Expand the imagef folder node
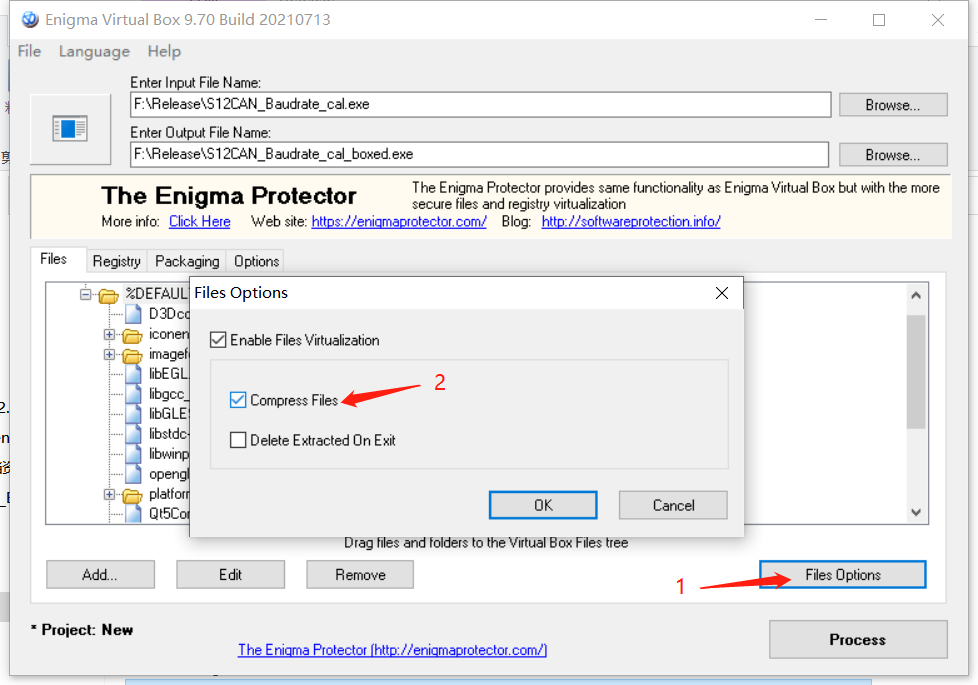 coord(109,354)
